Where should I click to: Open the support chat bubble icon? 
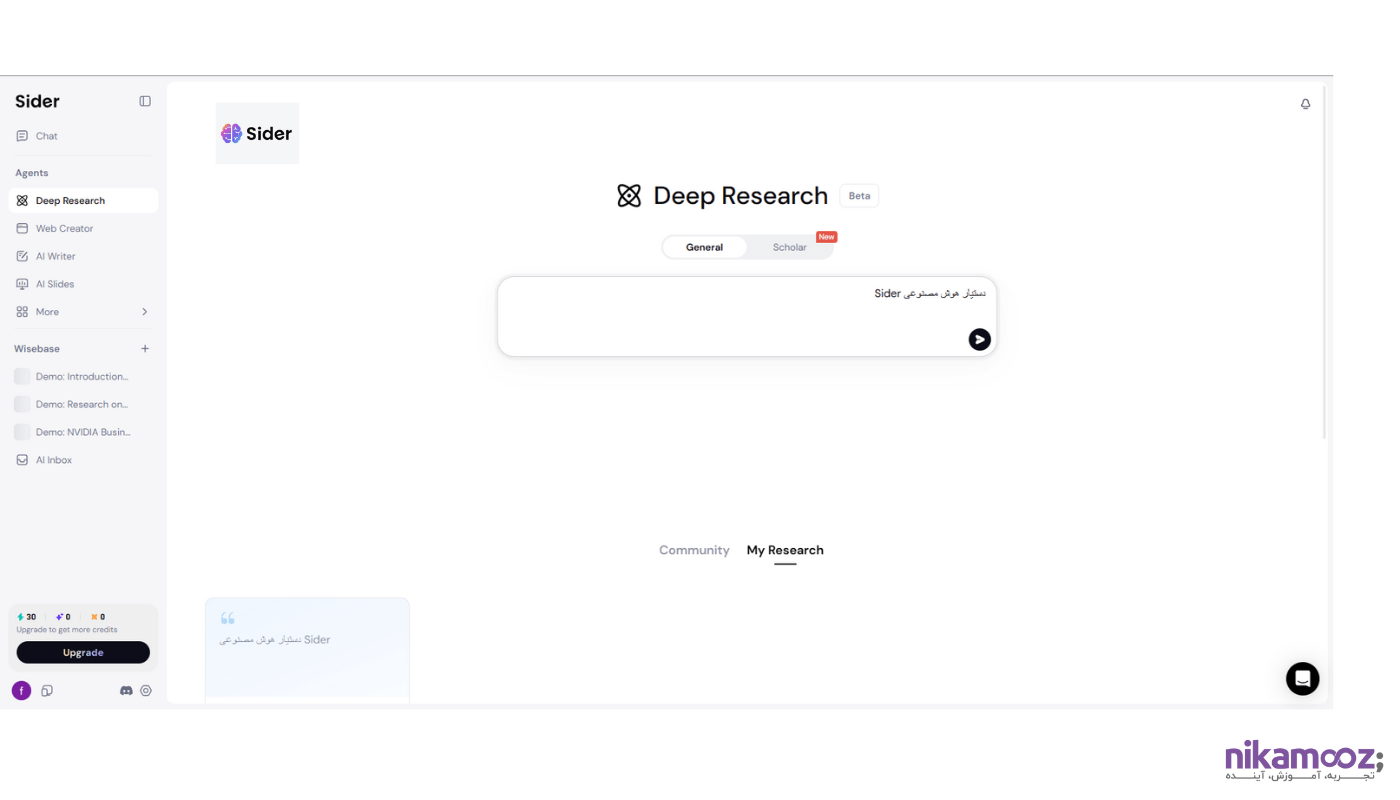coord(1302,679)
